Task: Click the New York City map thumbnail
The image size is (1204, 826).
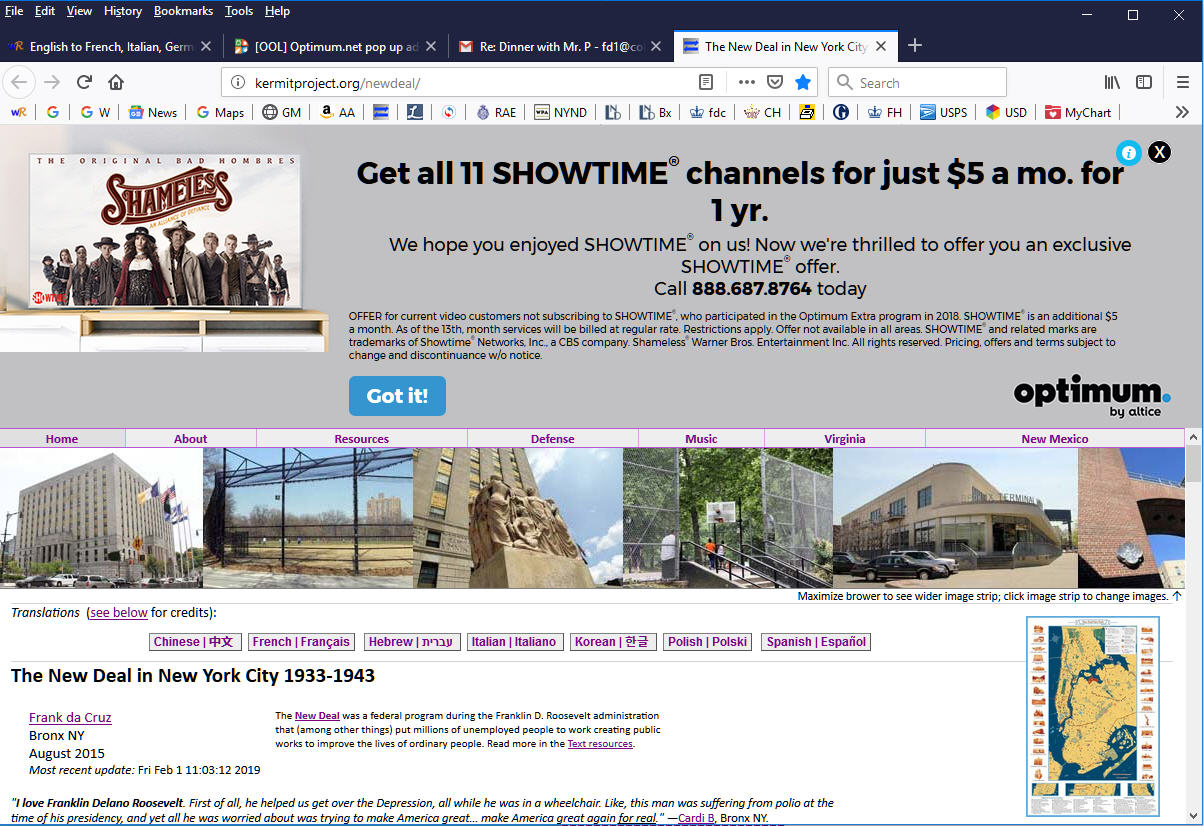Action: [x=1092, y=716]
